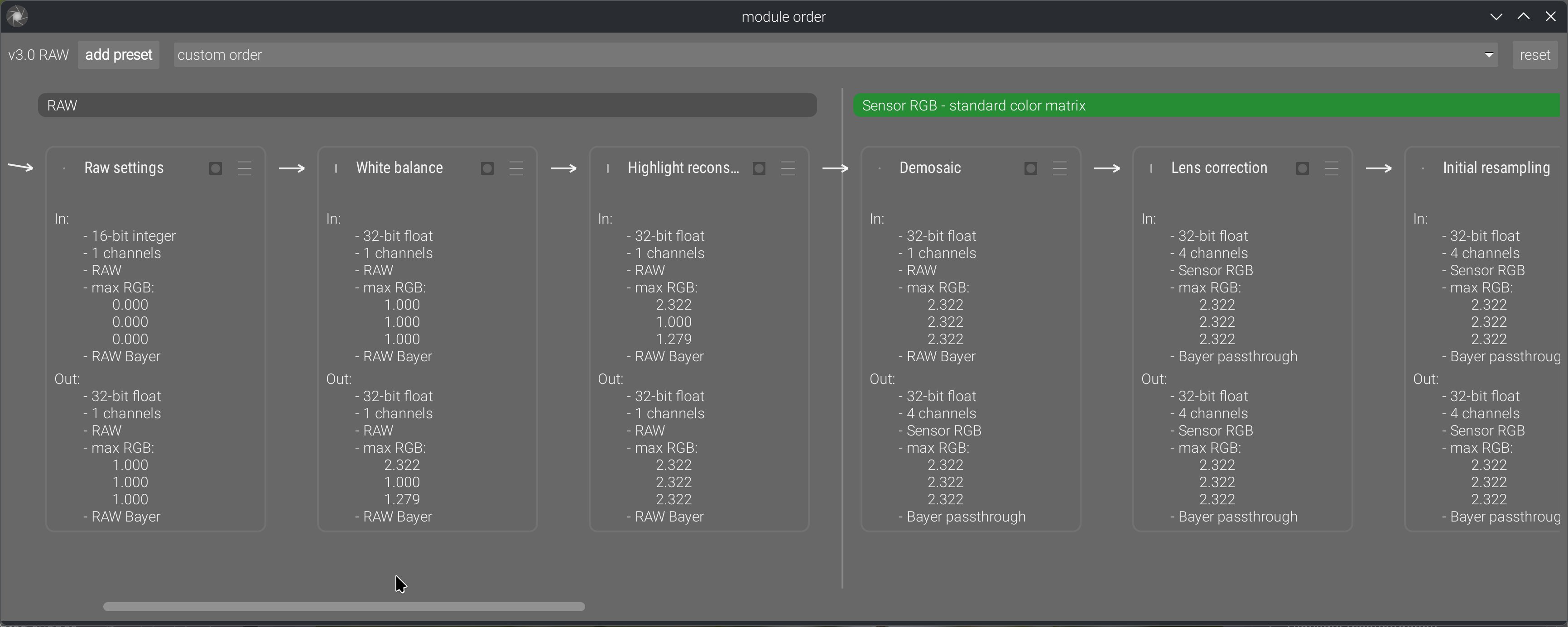The height and width of the screenshot is (627, 1568).
Task: Open the Demosaic hamburger menu
Action: click(x=1060, y=168)
